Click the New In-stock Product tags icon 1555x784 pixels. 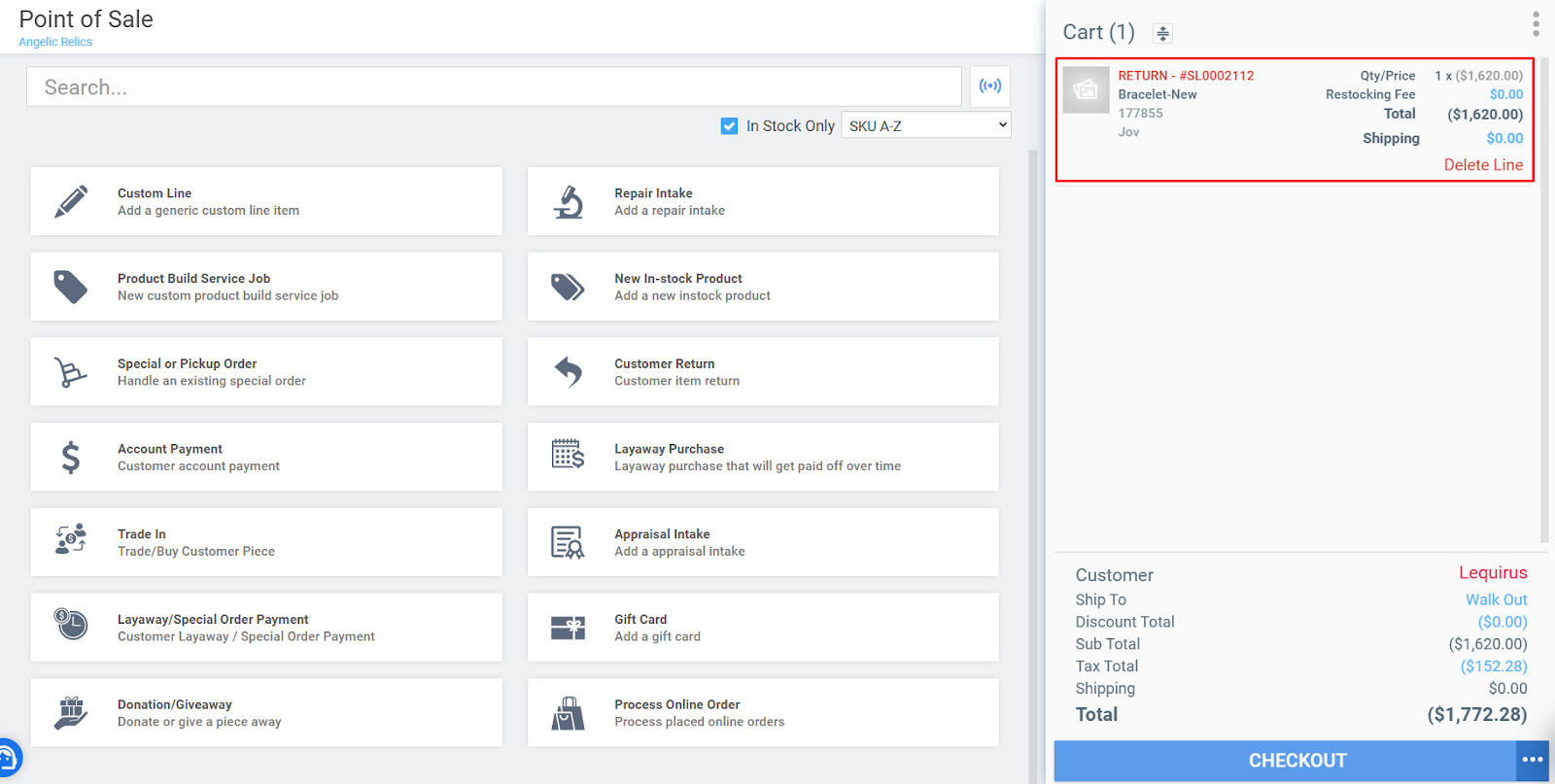point(569,287)
